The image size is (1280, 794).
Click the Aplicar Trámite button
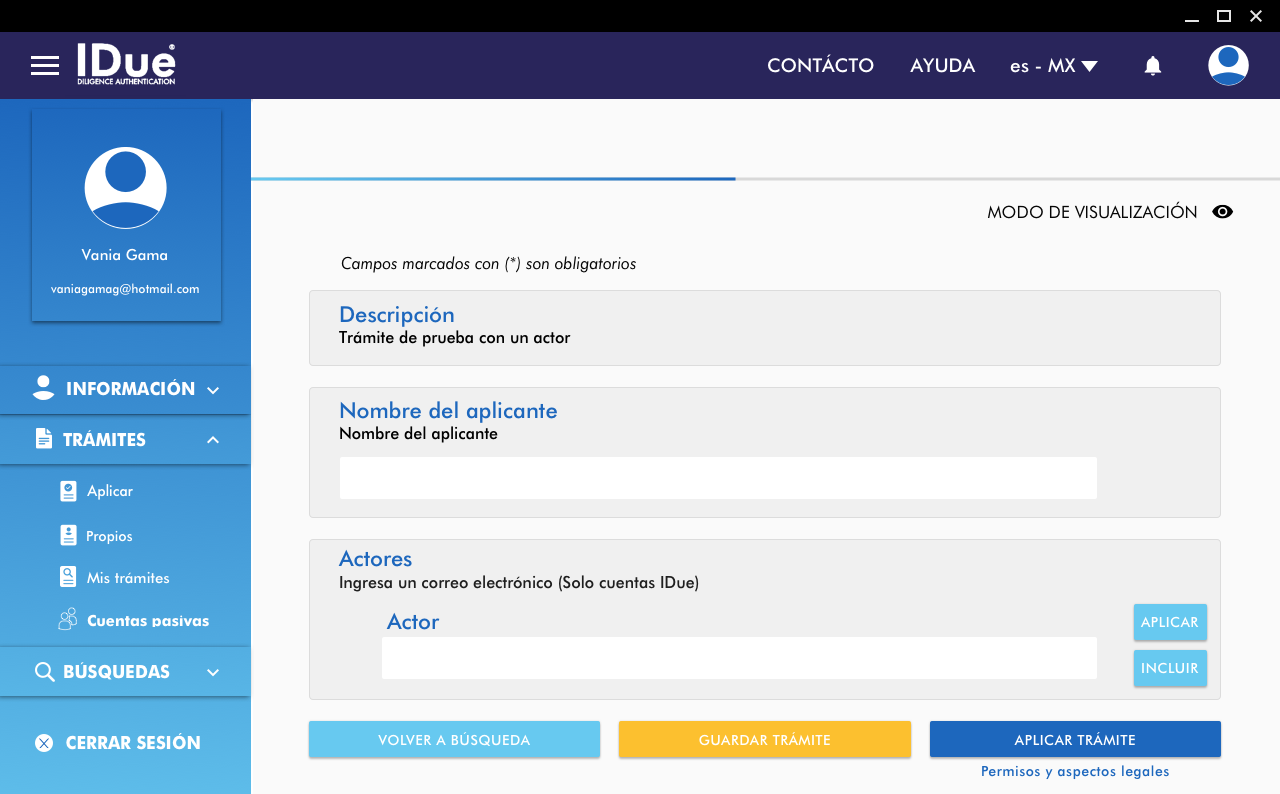click(x=1074, y=740)
